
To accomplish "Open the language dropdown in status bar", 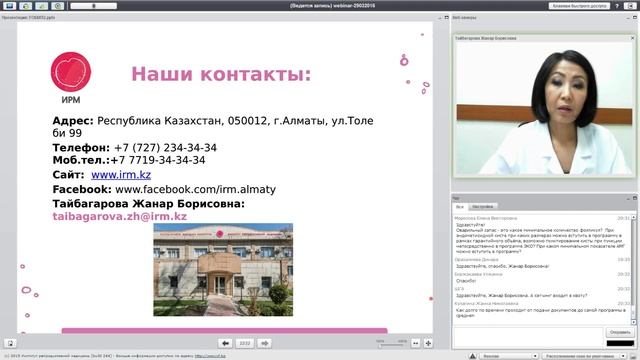I will pyautogui.click(x=509, y=356).
